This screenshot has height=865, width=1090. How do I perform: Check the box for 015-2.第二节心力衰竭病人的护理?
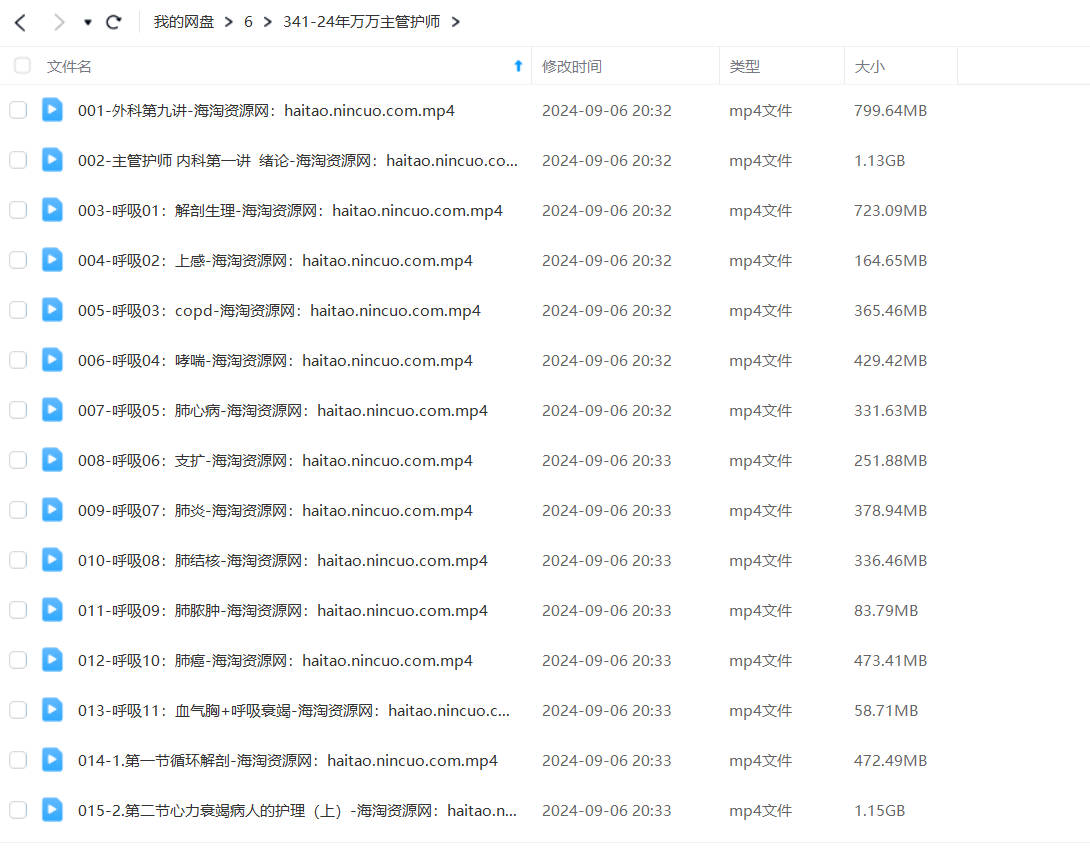coord(18,810)
